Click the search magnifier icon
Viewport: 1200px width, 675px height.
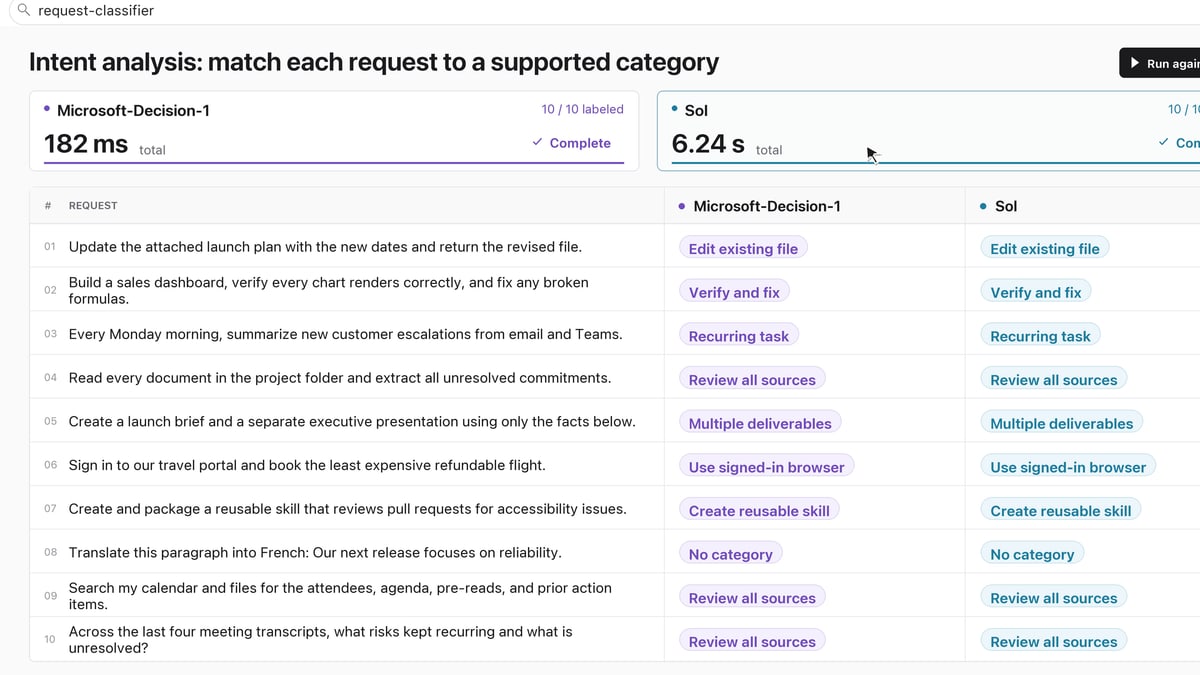tap(24, 10)
